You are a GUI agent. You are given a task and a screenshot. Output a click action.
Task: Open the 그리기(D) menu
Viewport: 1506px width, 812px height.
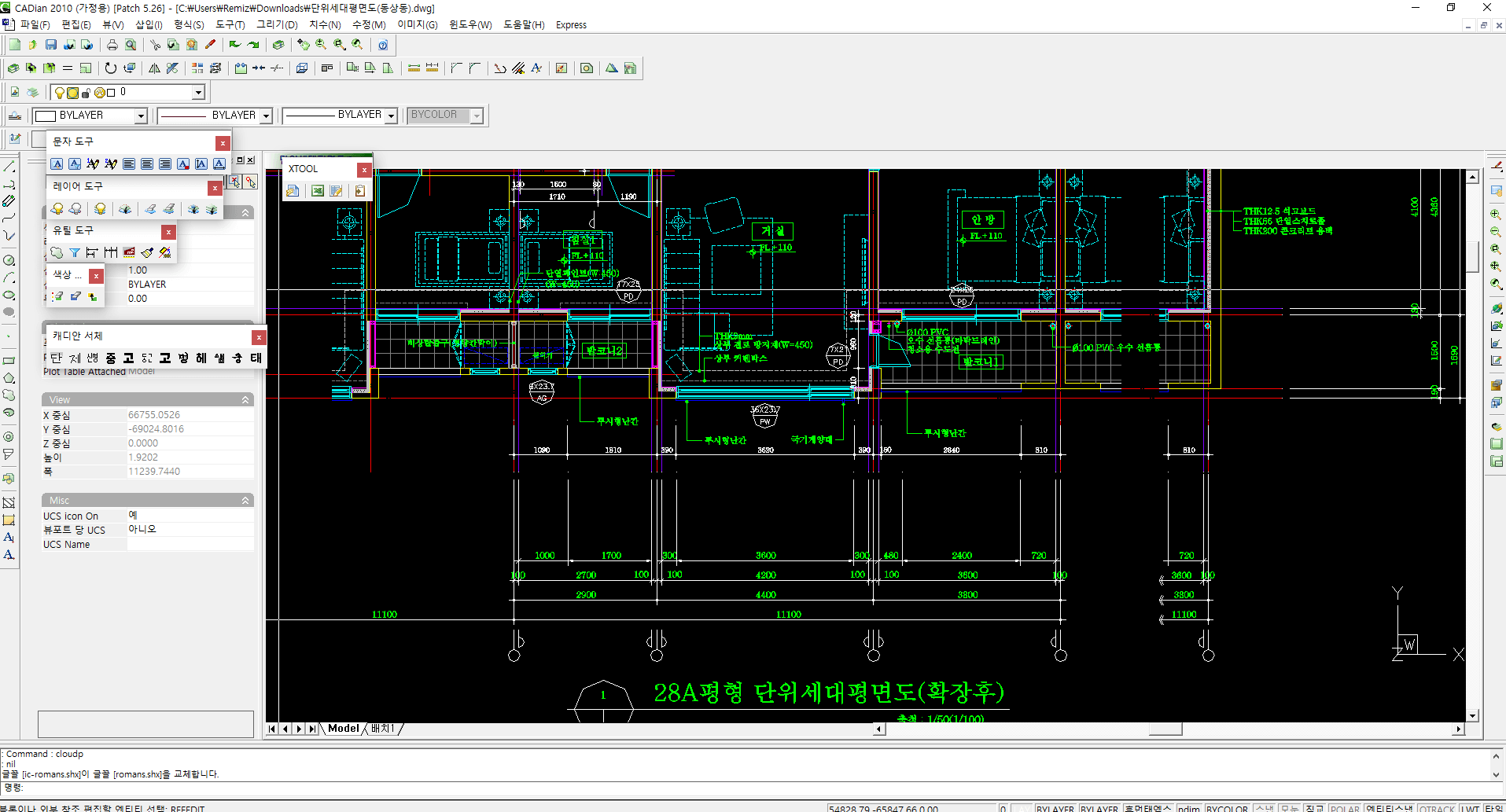277,24
